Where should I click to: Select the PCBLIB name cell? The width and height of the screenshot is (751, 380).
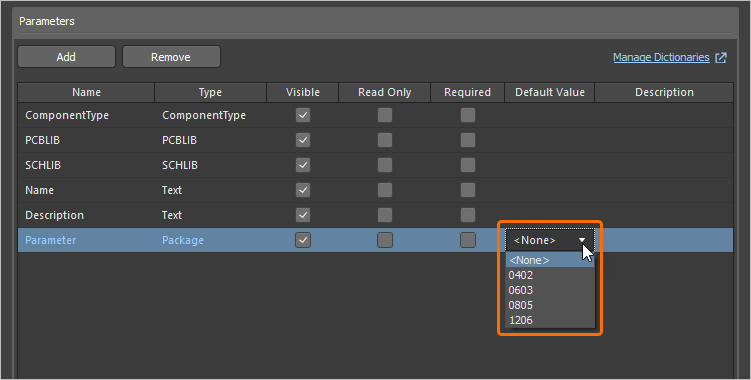(x=86, y=140)
